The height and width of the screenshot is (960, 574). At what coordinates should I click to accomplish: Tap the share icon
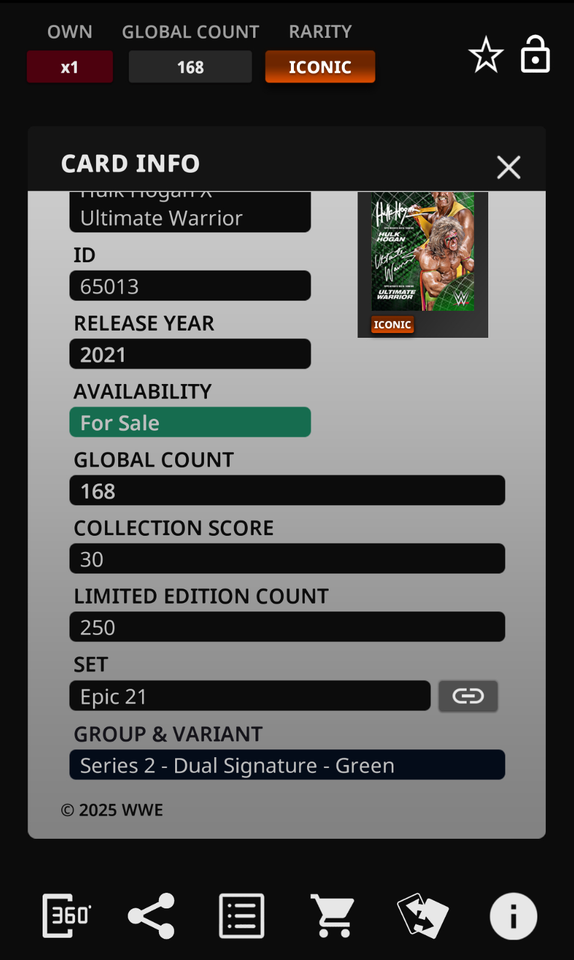(151, 916)
